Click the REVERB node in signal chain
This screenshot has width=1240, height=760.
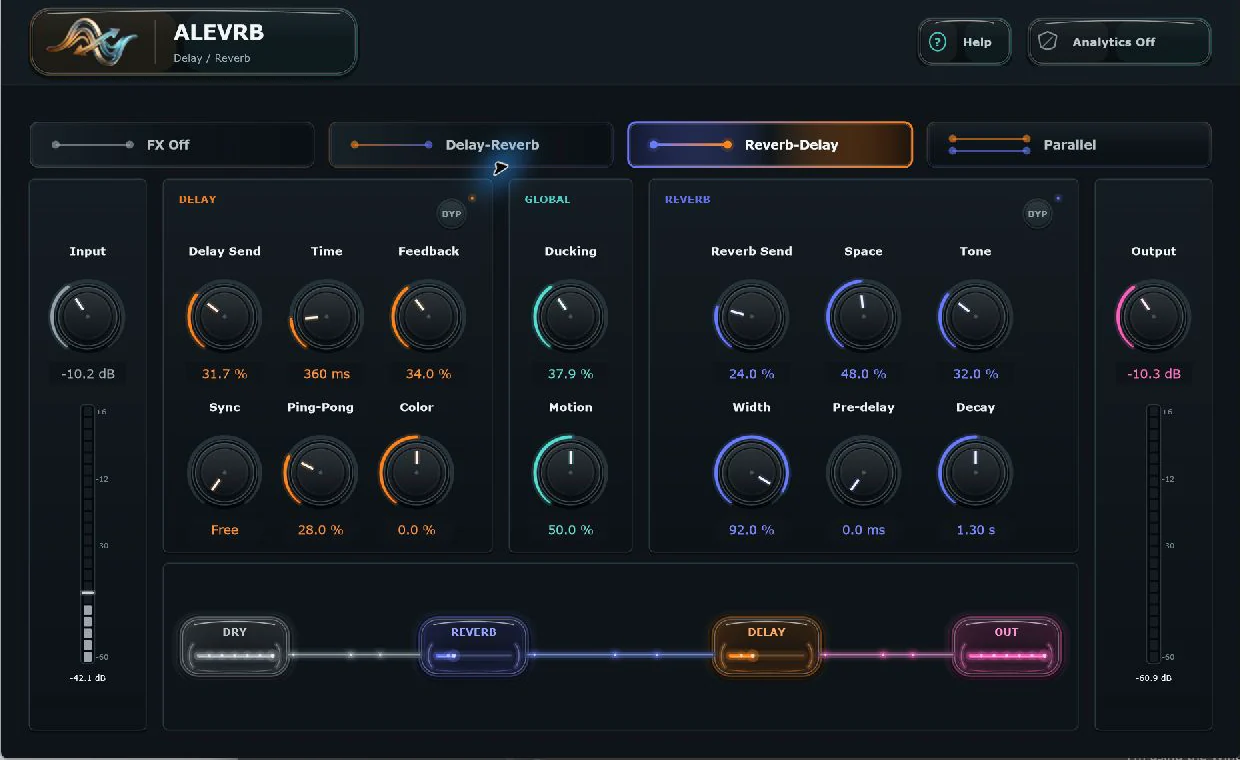click(473, 646)
